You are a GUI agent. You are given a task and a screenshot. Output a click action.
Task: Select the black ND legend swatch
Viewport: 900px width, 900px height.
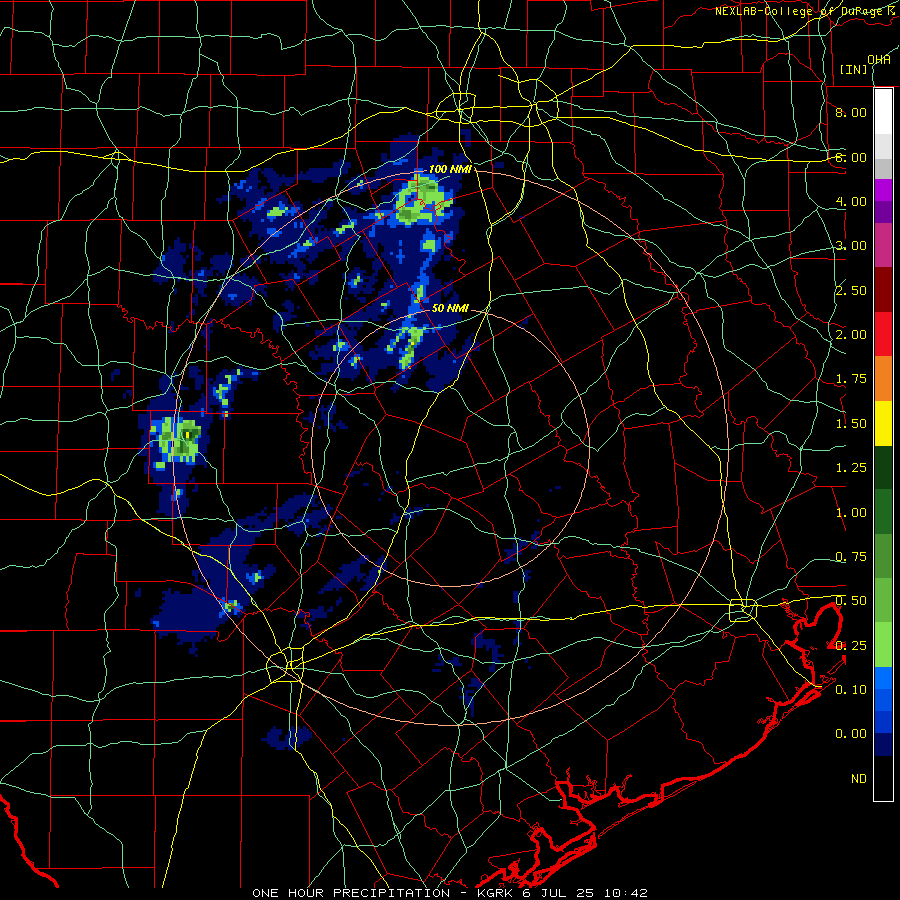pyautogui.click(x=883, y=778)
